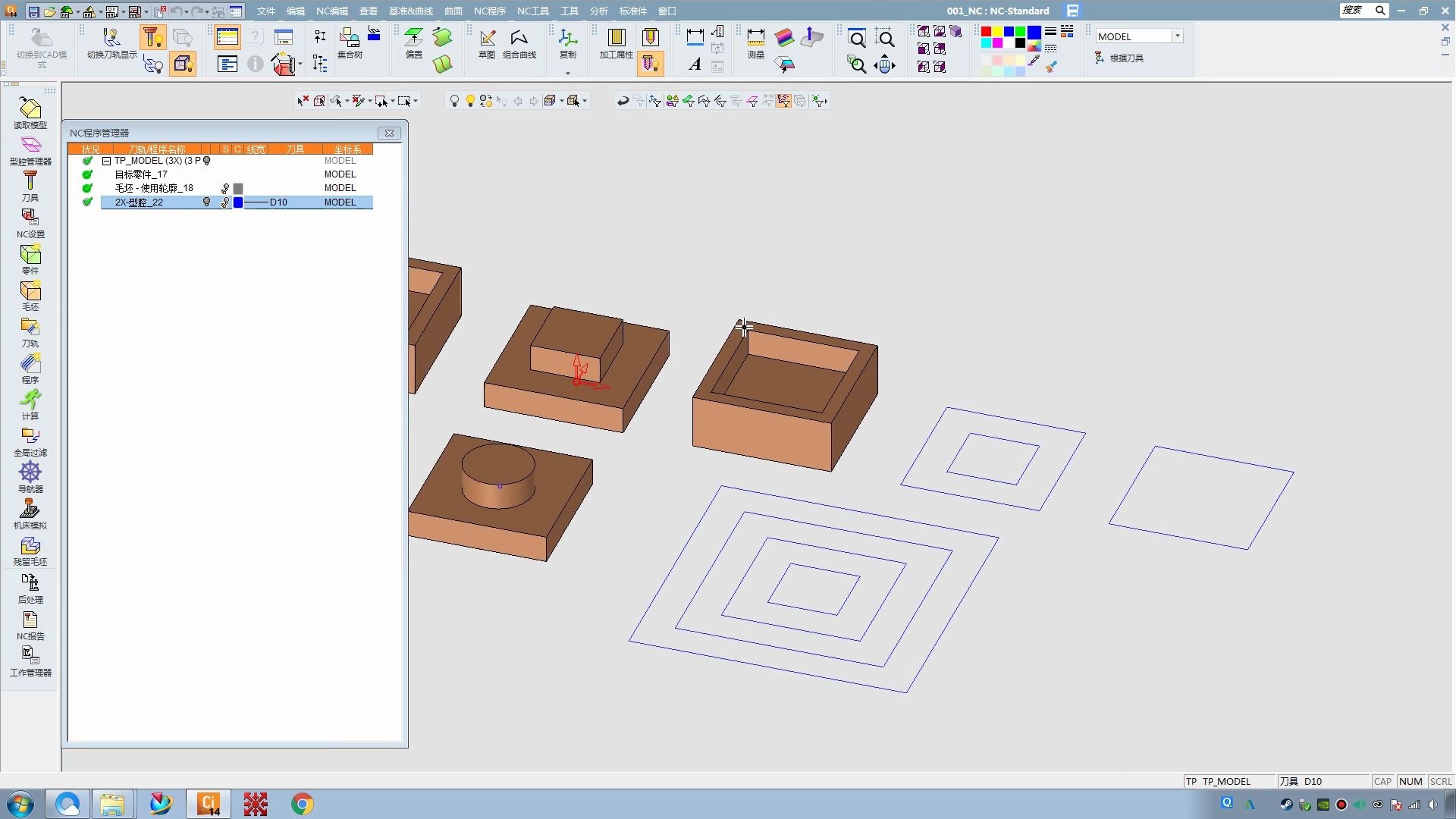Toggle light bulb on TP_MODEL toolpath row
This screenshot has height=819, width=1456.
coord(206,161)
